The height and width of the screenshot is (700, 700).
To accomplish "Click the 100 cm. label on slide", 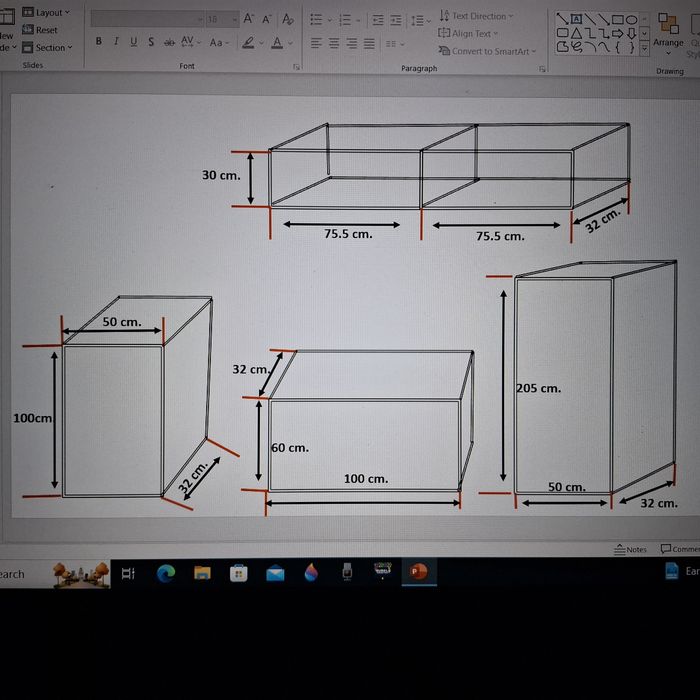I will [x=366, y=479].
